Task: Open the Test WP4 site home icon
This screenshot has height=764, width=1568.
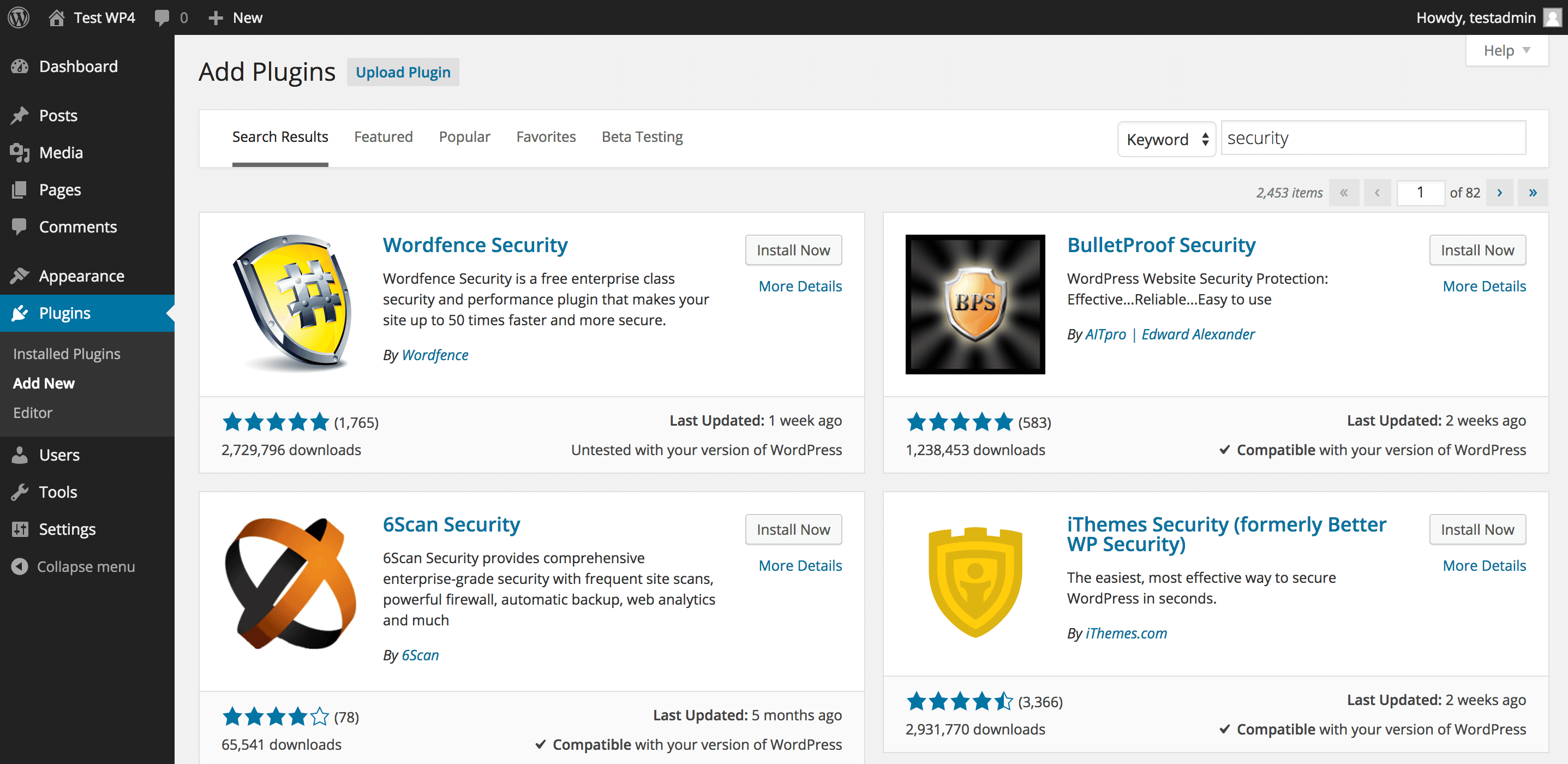Action: [57, 17]
